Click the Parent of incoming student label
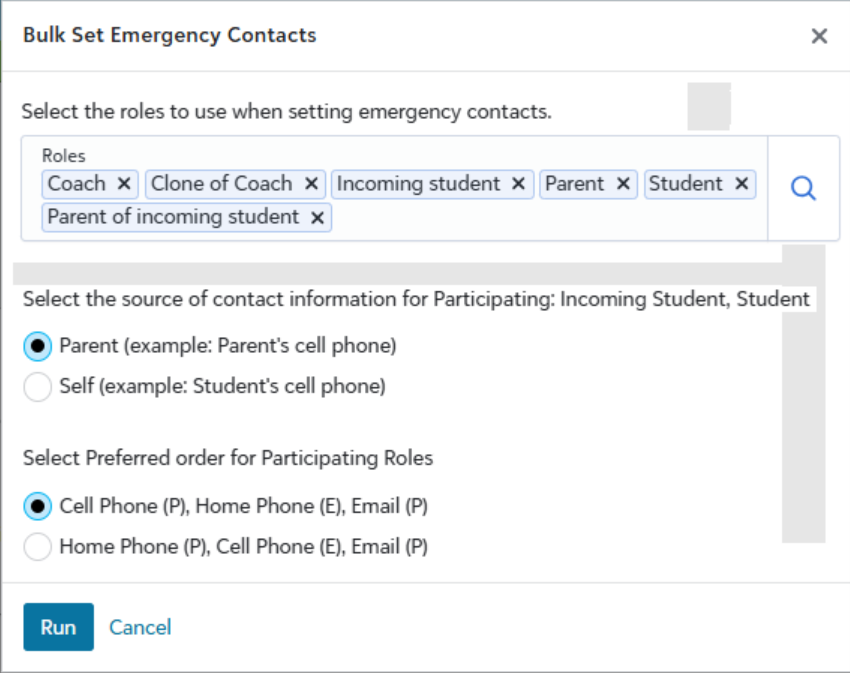Image resolution: width=850 pixels, height=673 pixels. [x=173, y=217]
